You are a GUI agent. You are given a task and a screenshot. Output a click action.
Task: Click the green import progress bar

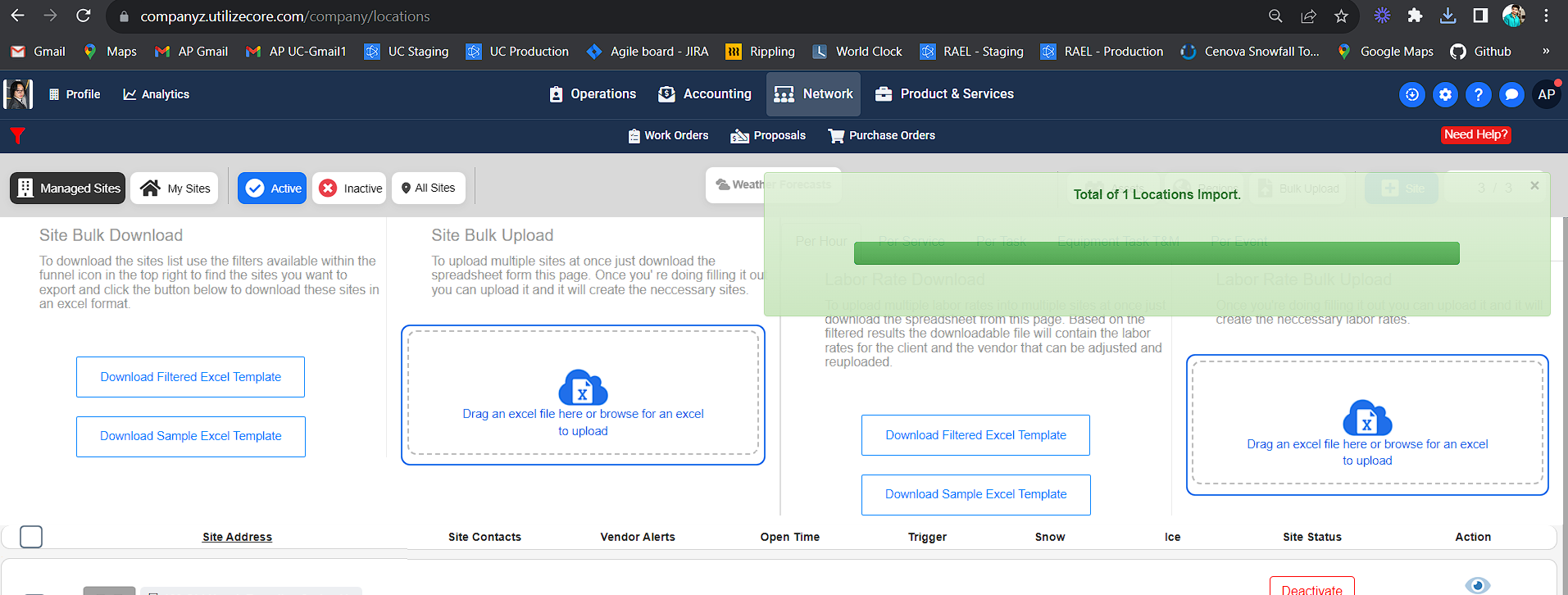click(1157, 253)
